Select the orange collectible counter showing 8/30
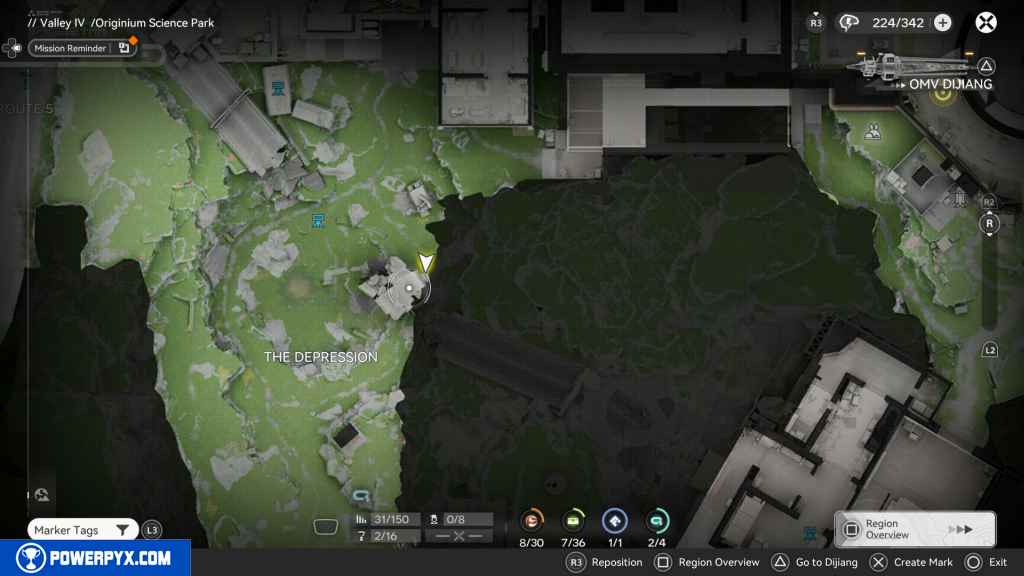Image resolution: width=1024 pixels, height=576 pixels. (532, 522)
